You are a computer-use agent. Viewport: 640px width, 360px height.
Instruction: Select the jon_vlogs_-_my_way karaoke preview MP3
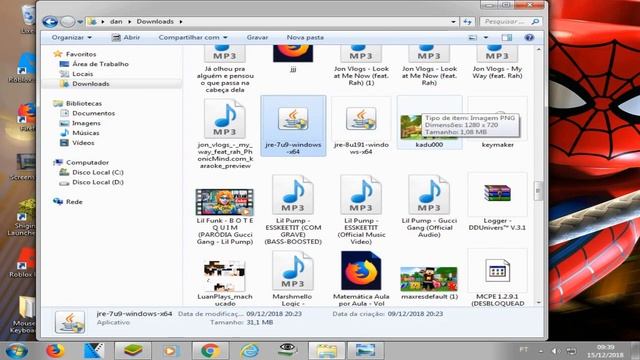pos(225,134)
